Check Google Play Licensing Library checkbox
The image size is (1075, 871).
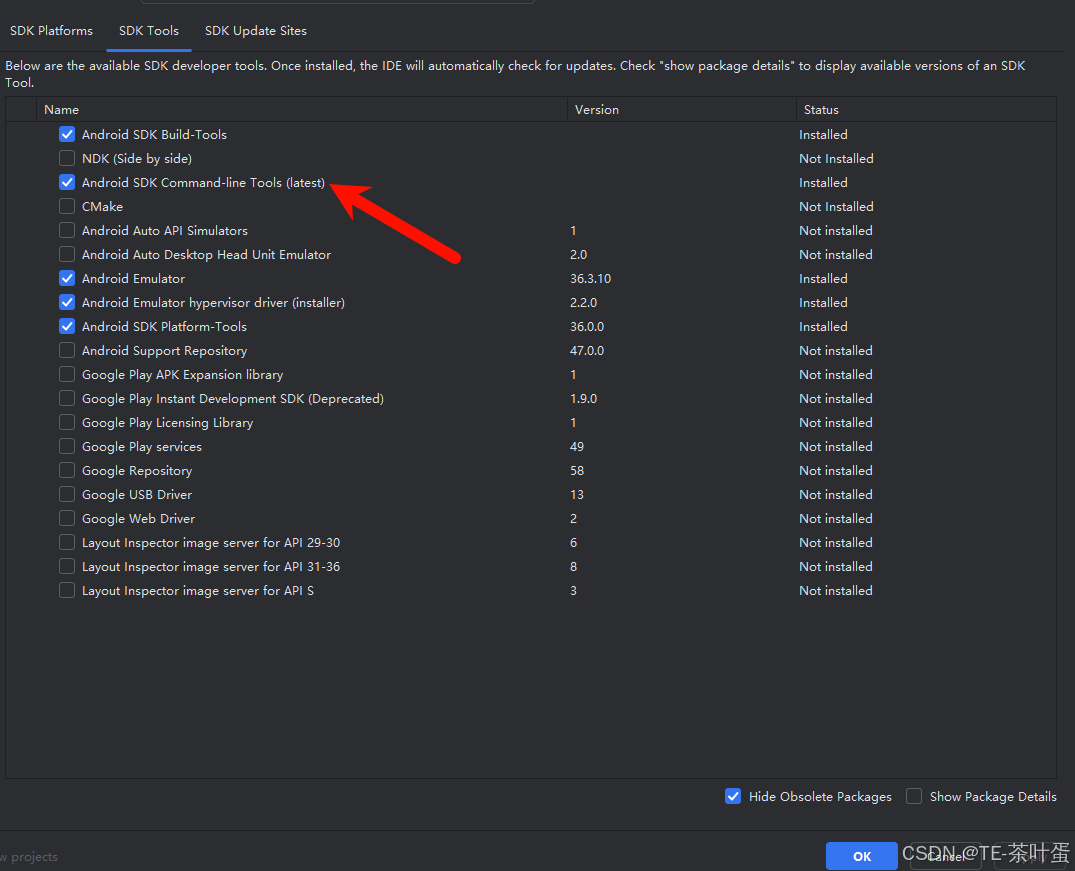tap(67, 422)
